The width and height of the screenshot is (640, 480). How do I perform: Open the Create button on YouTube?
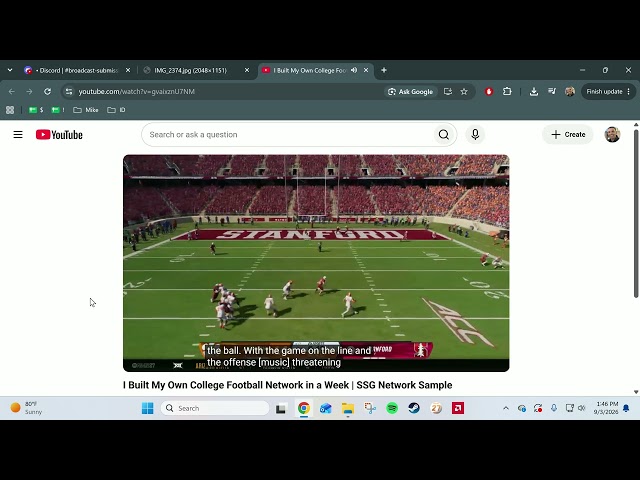568,134
